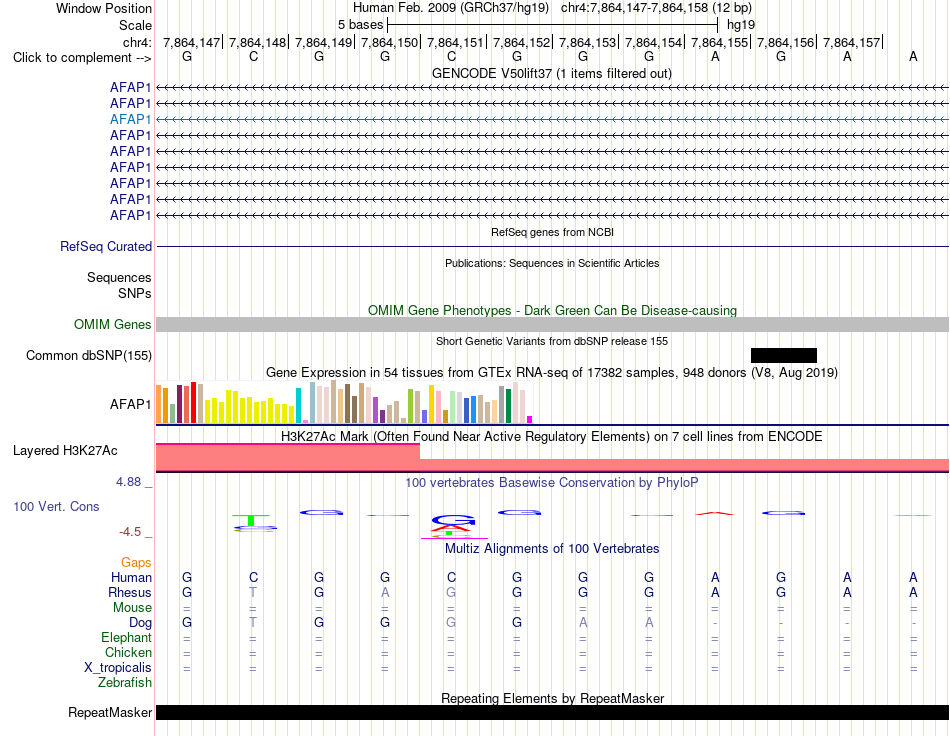Click the base C under 7,864,148
Image resolution: width=950 pixels, height=736 pixels.
pyautogui.click(x=253, y=57)
